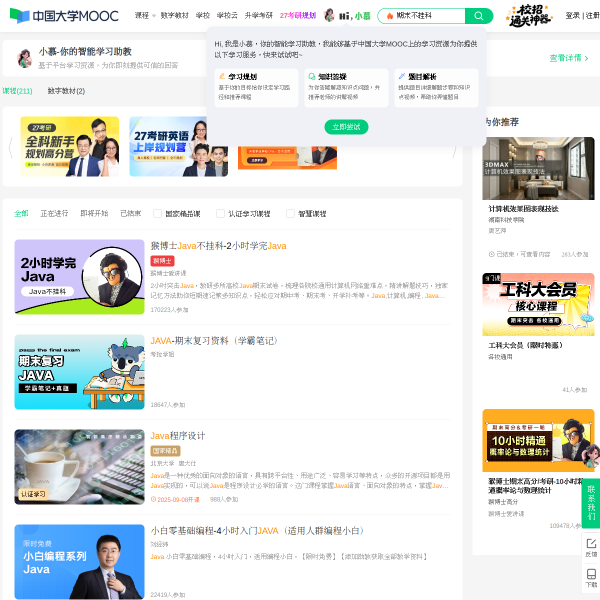Open course 猴博士Java不挂科-2小时学完Java title
Image resolution: width=600 pixels, height=600 pixels.
tap(218, 246)
